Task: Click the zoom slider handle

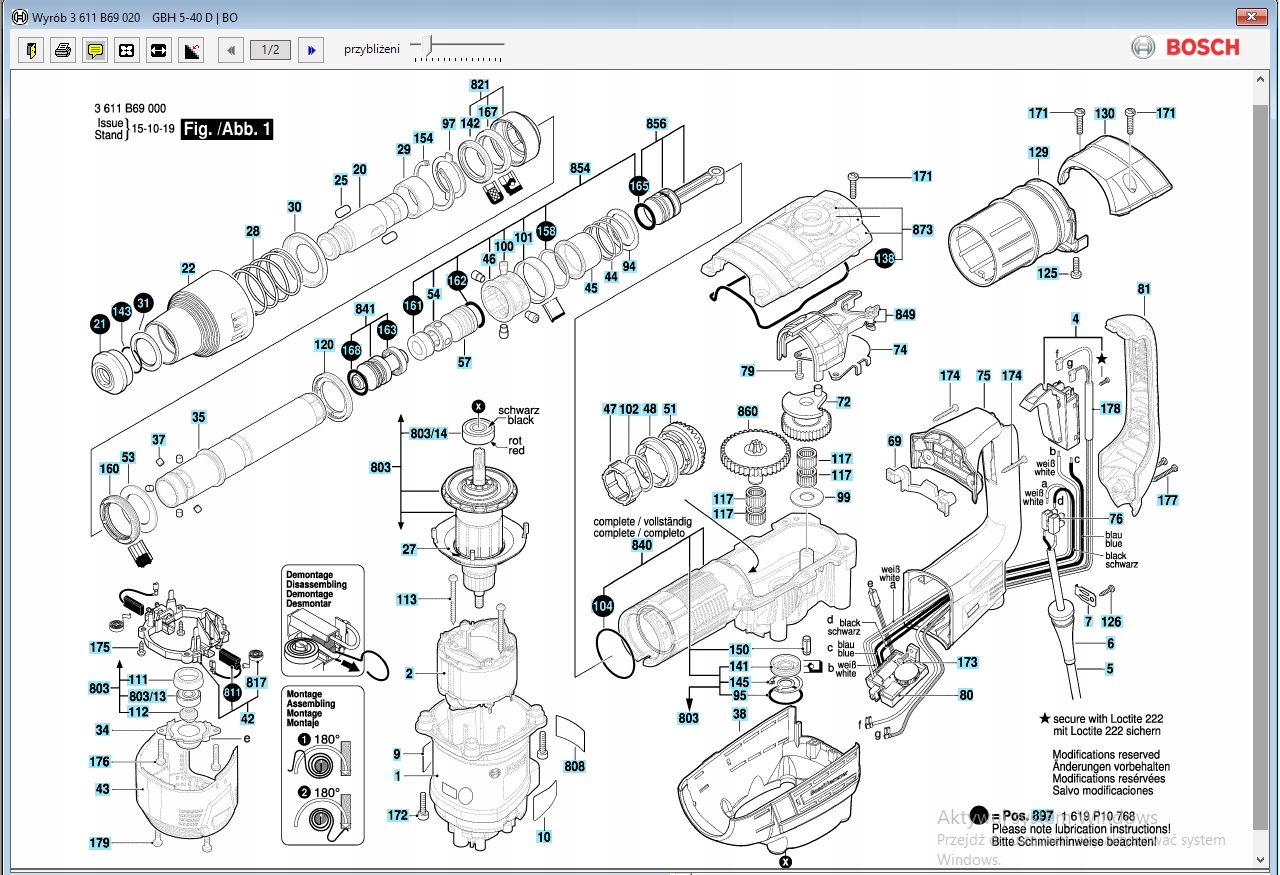Action: coord(429,45)
